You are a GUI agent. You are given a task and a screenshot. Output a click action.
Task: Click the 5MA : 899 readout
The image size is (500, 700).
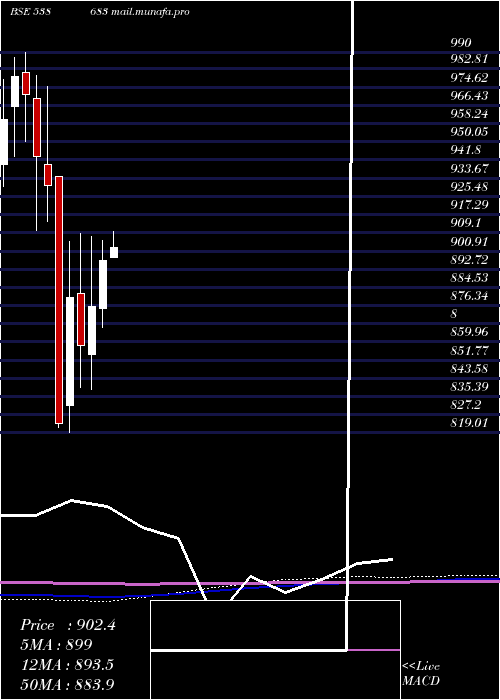click(56, 645)
